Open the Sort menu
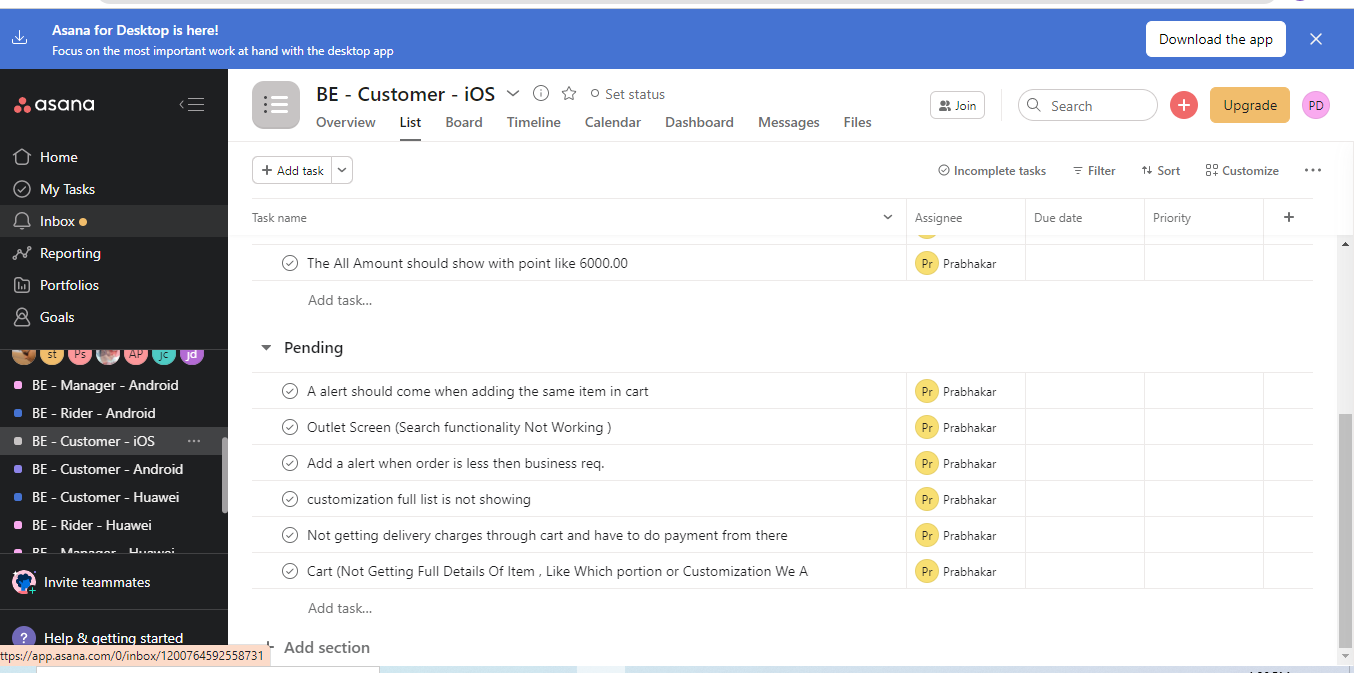 coord(1161,171)
